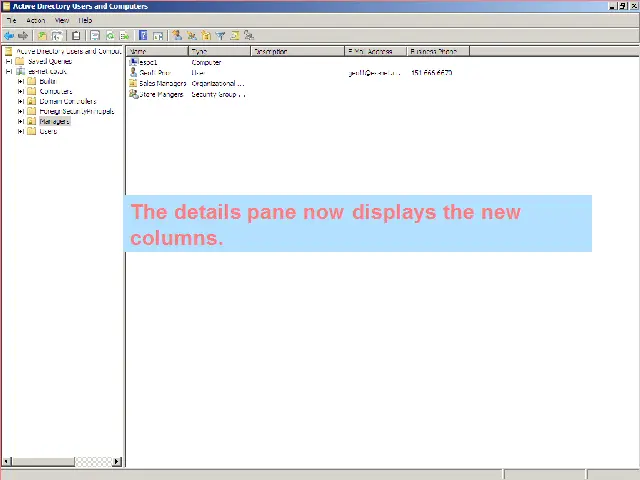Select the esoc1 computer entry
The image size is (640, 480).
point(148,62)
